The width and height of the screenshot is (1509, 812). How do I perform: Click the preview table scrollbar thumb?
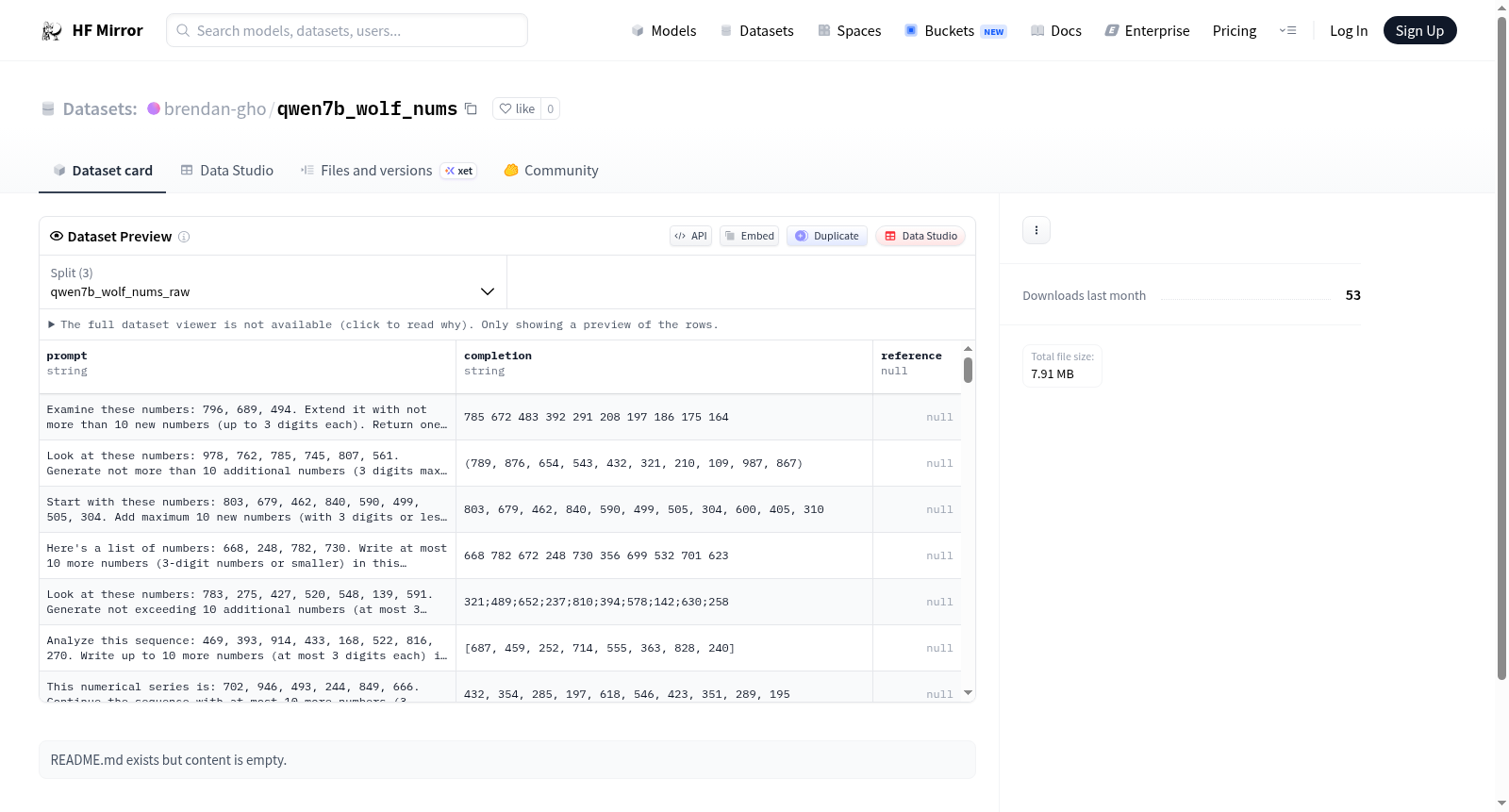pos(968,370)
